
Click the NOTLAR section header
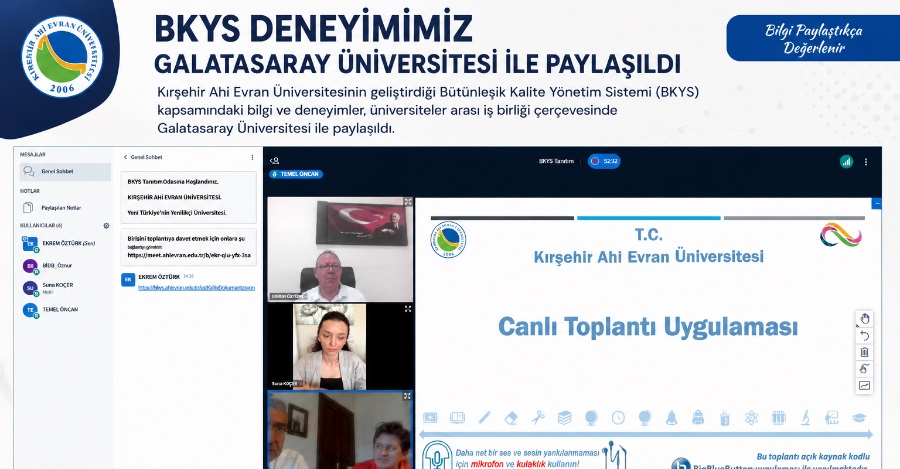click(30, 191)
